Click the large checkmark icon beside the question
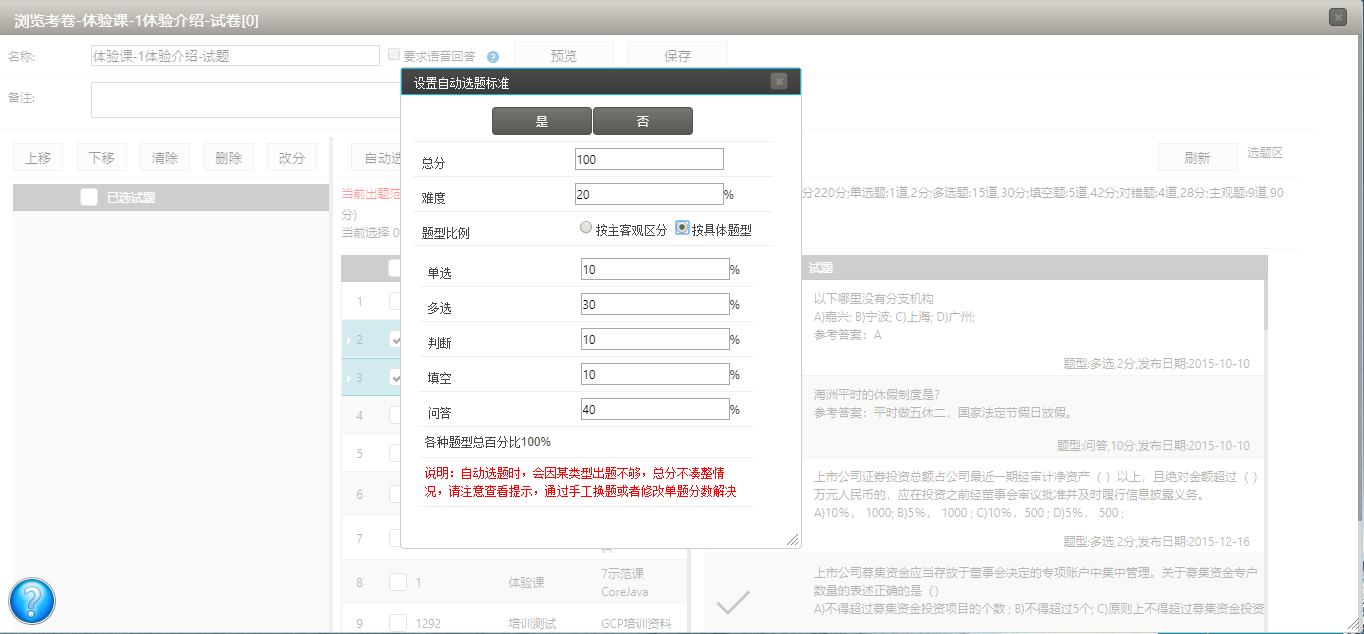Viewport: 1364px width, 634px height. click(x=733, y=602)
